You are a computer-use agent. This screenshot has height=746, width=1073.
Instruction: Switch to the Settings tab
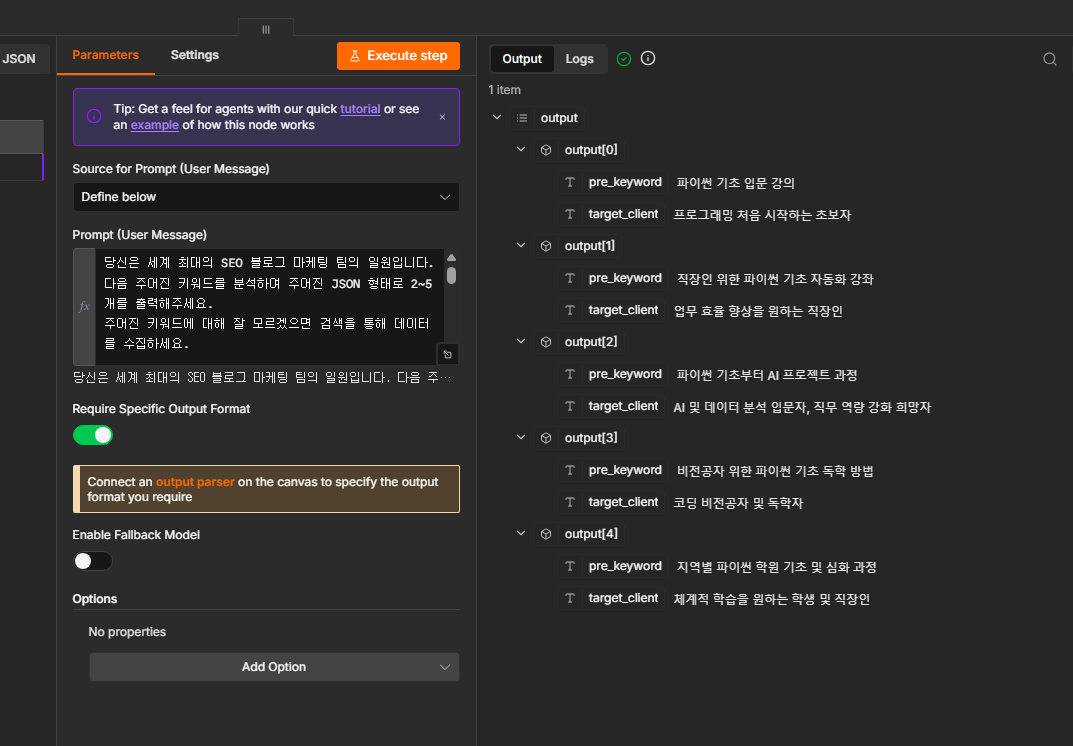coord(194,55)
